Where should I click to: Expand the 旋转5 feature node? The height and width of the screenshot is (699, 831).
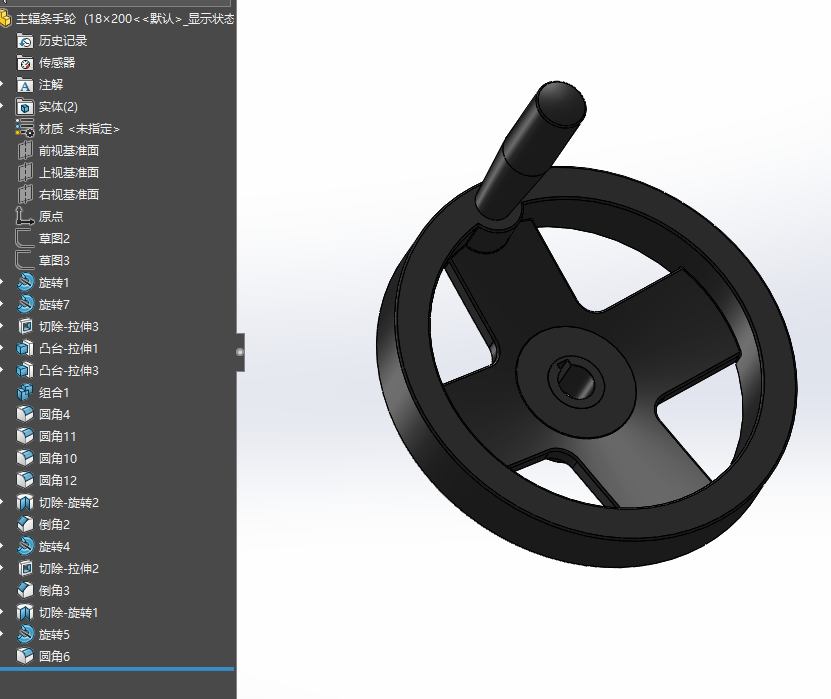point(2,634)
